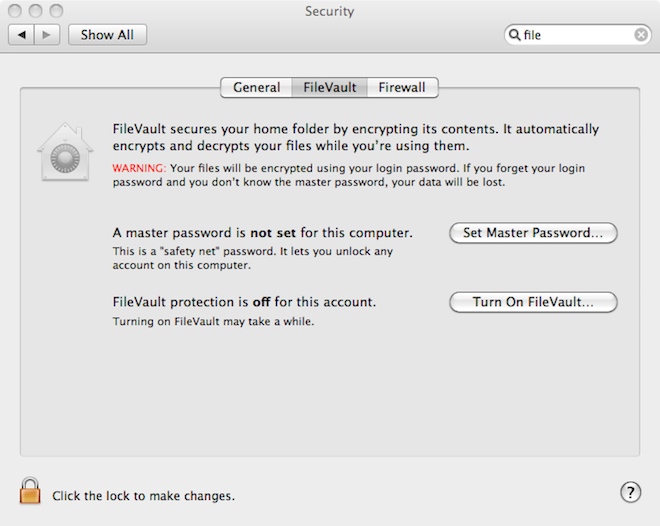Viewport: 660px width, 526px height.
Task: Click the lock icon to make changes
Action: [31, 491]
